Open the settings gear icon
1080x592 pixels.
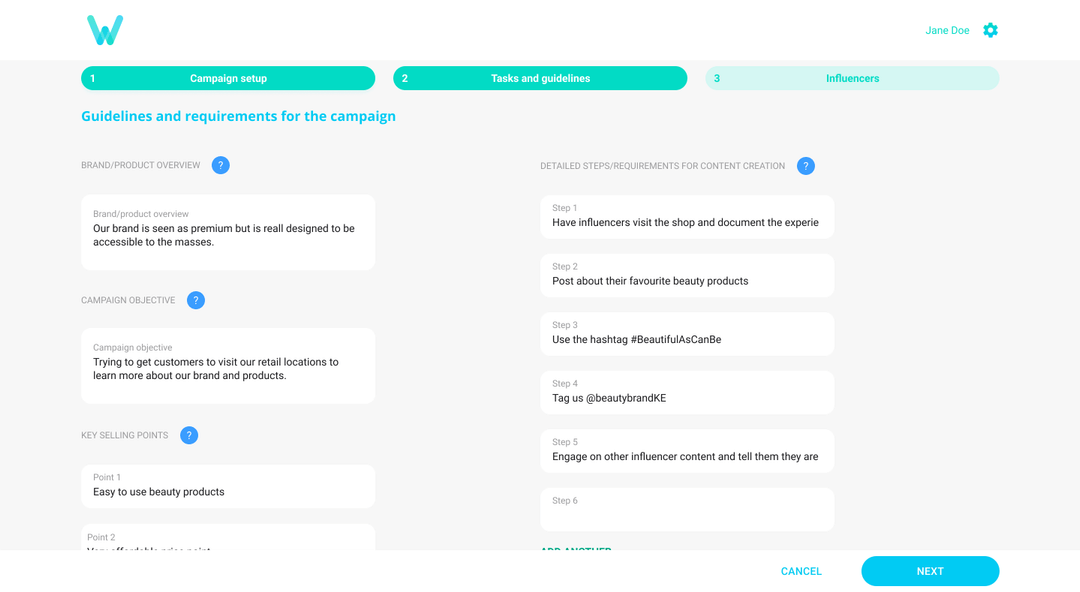tap(990, 30)
